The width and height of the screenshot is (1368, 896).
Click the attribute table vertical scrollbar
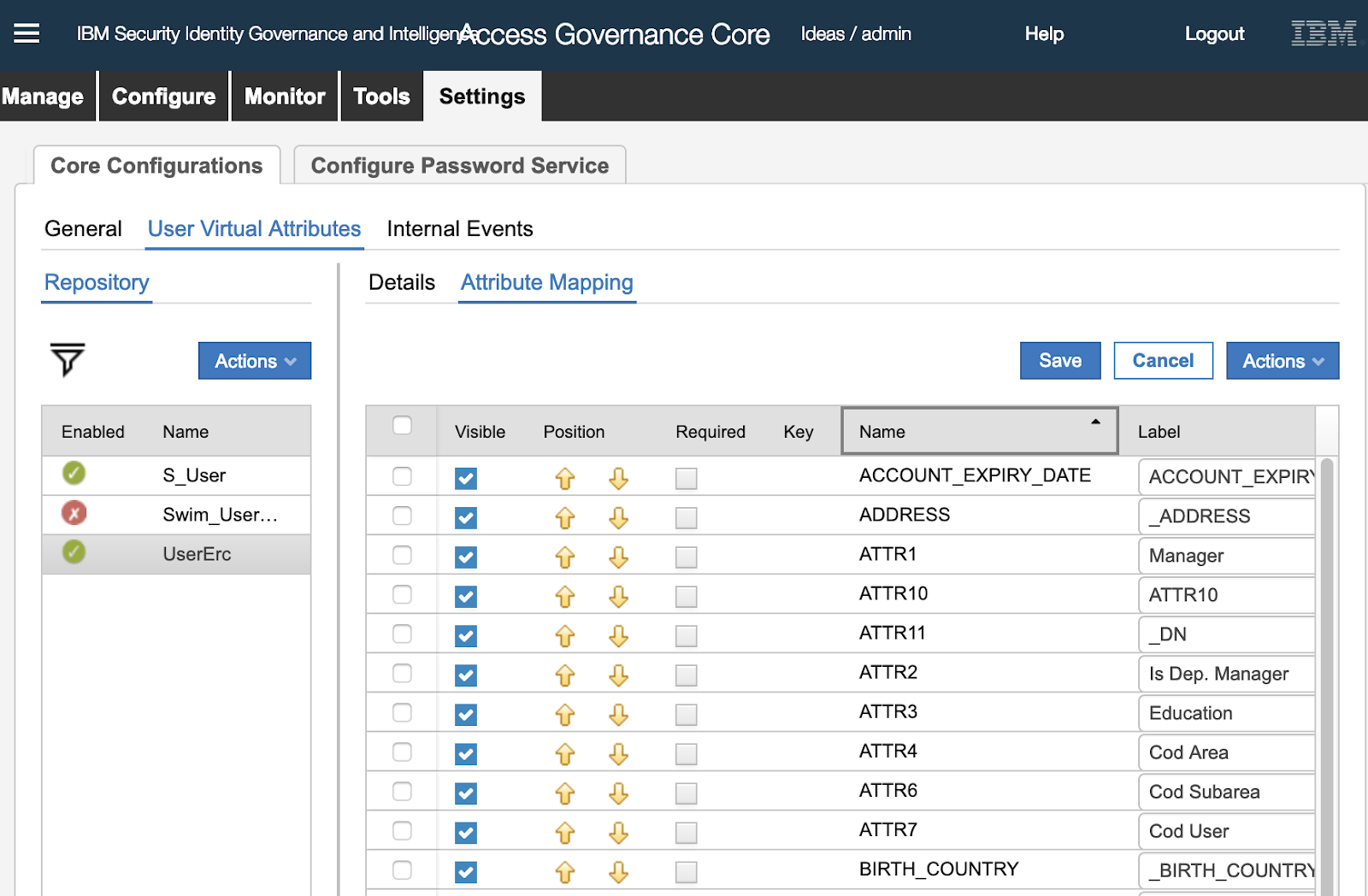1327,675
